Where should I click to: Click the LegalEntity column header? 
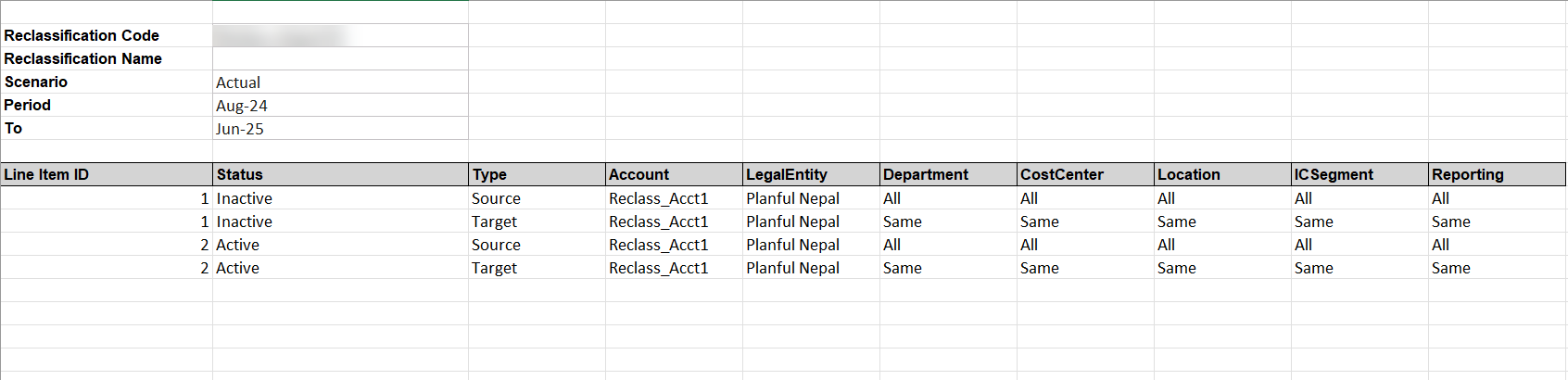pos(811,174)
